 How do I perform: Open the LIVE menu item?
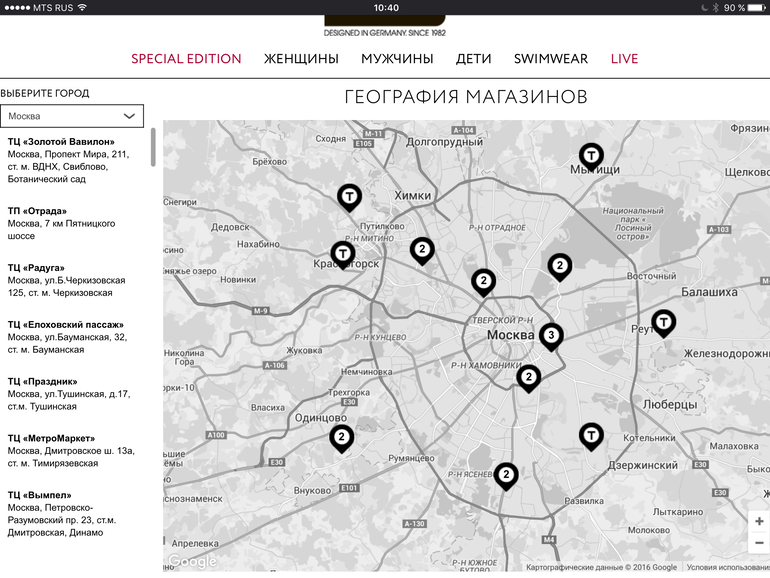624,59
